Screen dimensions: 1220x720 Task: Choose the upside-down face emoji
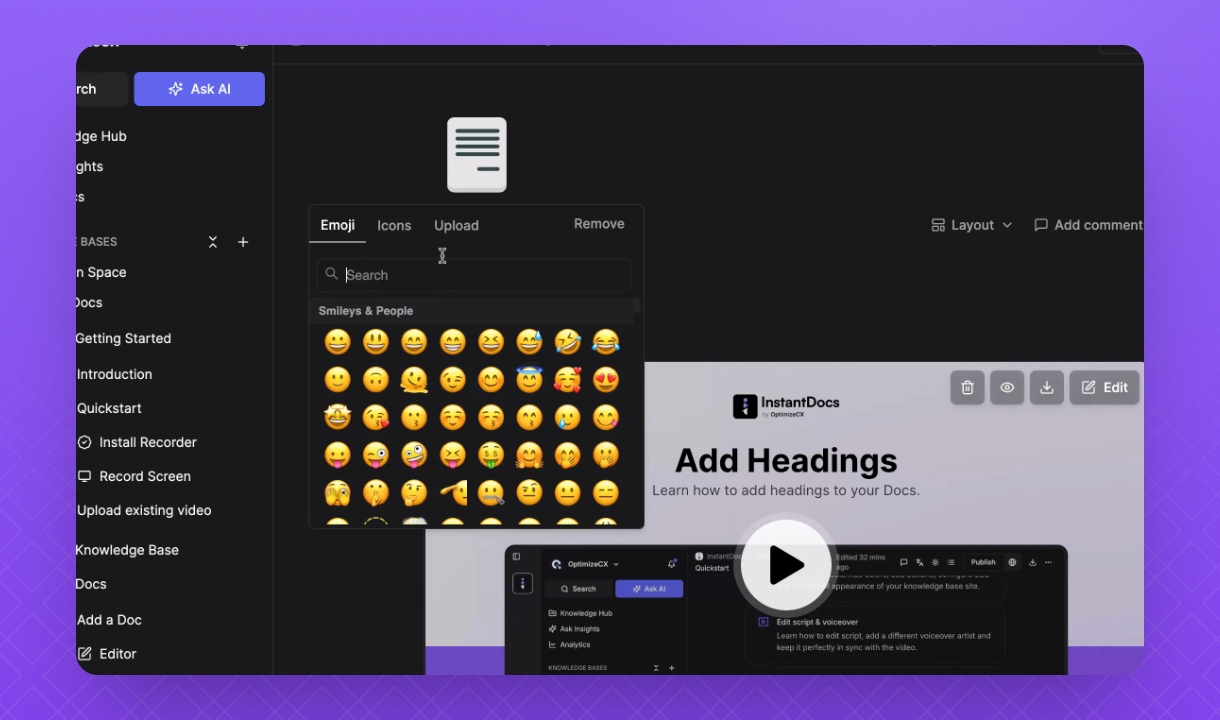pos(376,380)
